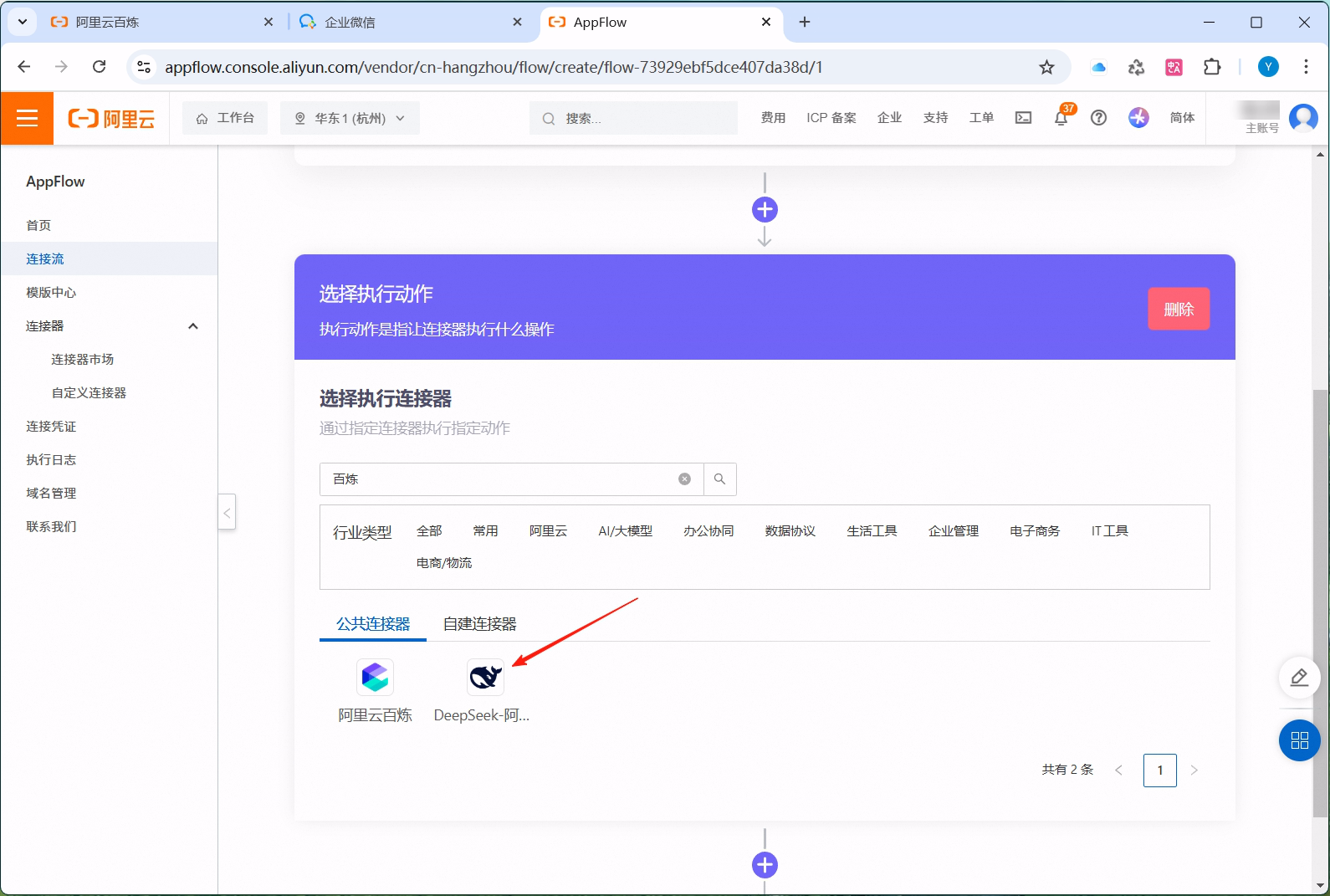Open the floating blue grid button
This screenshot has width=1330, height=896.
1299,740
